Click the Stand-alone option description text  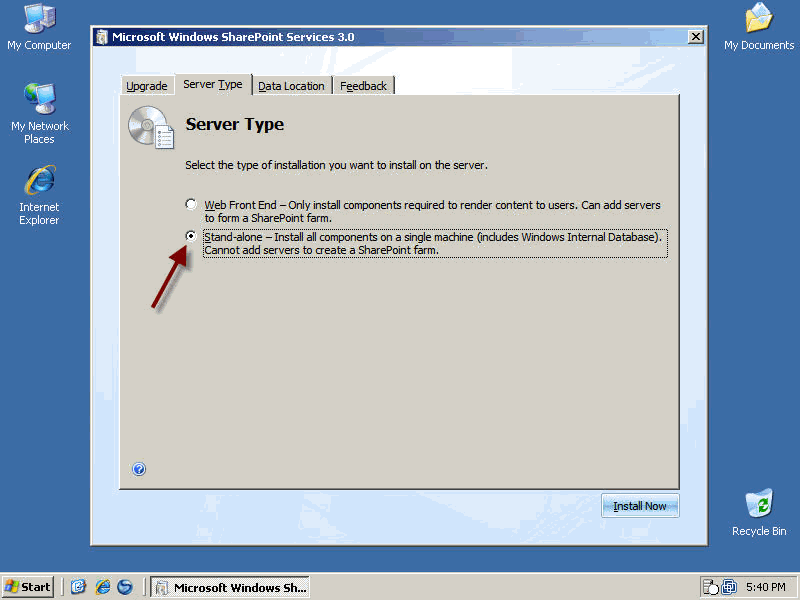[x=435, y=243]
